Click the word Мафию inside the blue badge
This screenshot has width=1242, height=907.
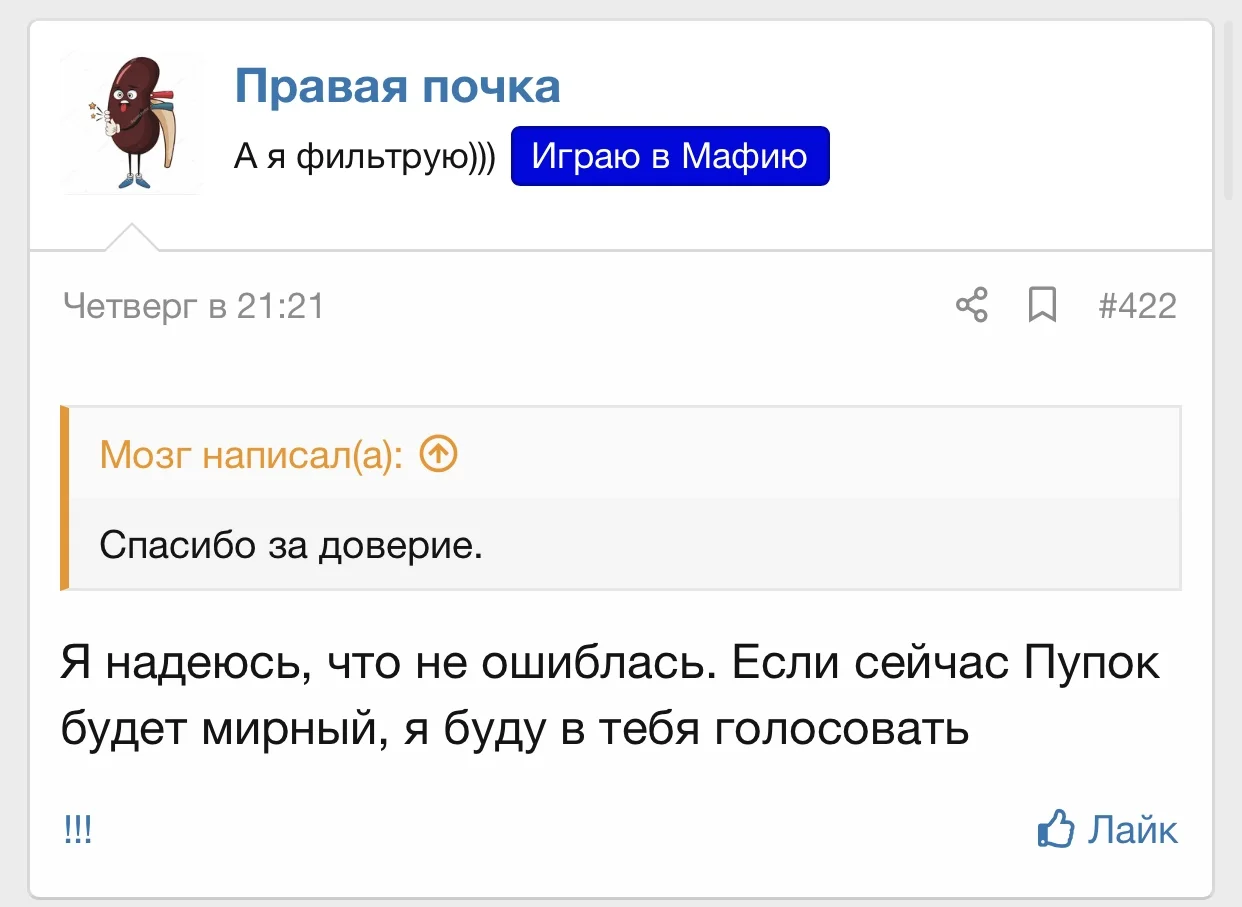click(x=744, y=156)
